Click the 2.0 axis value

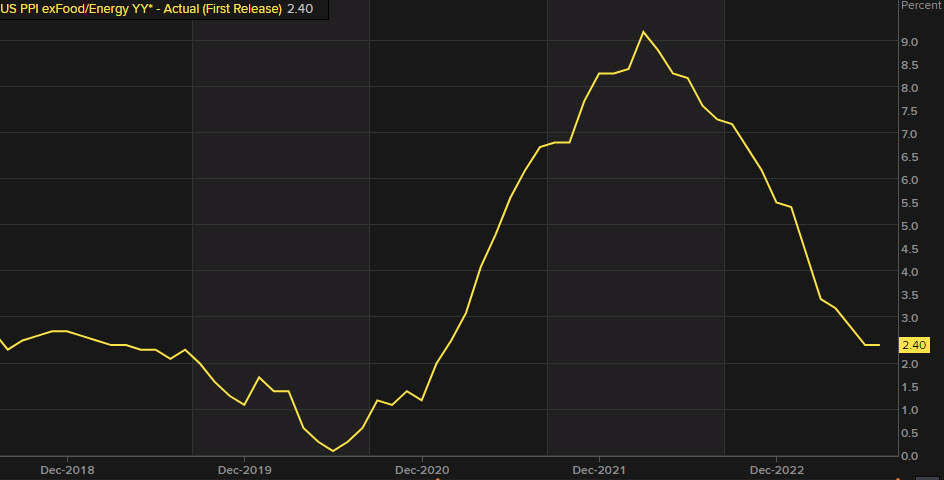point(910,364)
